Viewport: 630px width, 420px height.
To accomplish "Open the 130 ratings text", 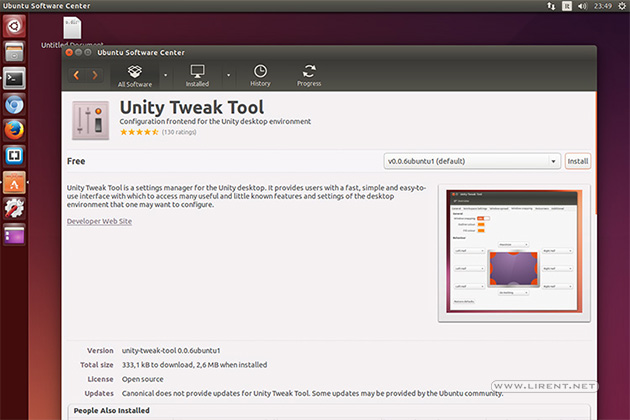I will [x=179, y=132].
